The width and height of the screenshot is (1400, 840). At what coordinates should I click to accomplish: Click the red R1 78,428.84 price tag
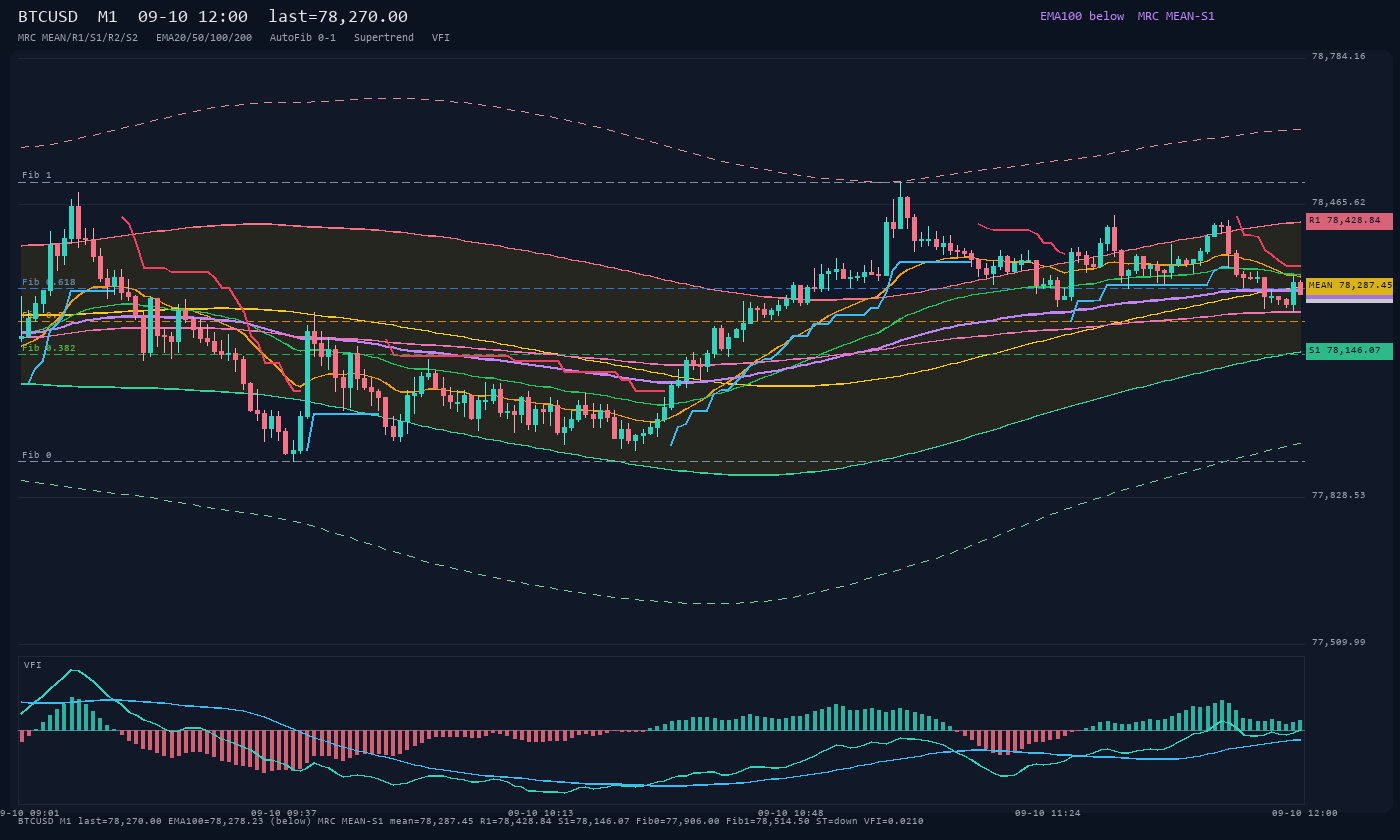click(1349, 221)
